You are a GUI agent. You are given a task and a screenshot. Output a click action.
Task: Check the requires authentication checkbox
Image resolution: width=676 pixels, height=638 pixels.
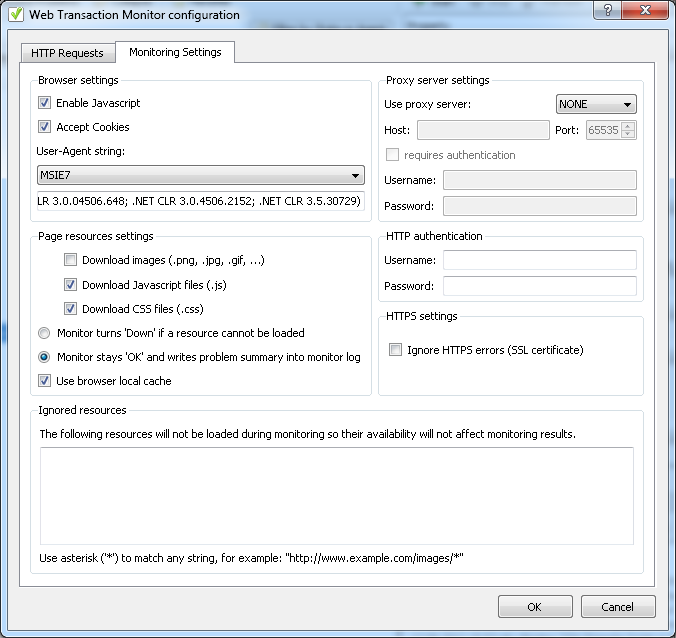pyautogui.click(x=392, y=154)
